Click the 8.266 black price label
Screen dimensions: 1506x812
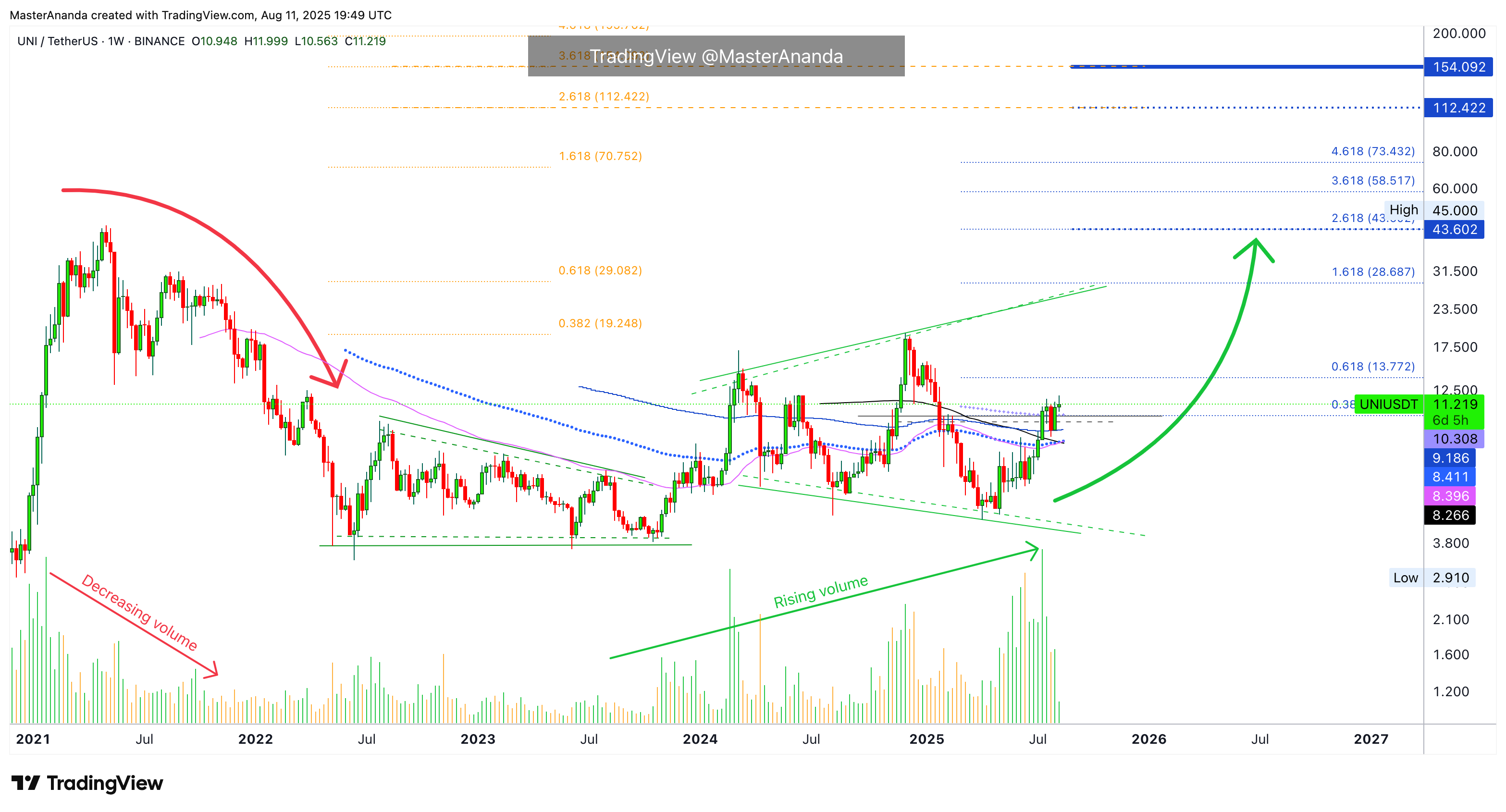1450,516
